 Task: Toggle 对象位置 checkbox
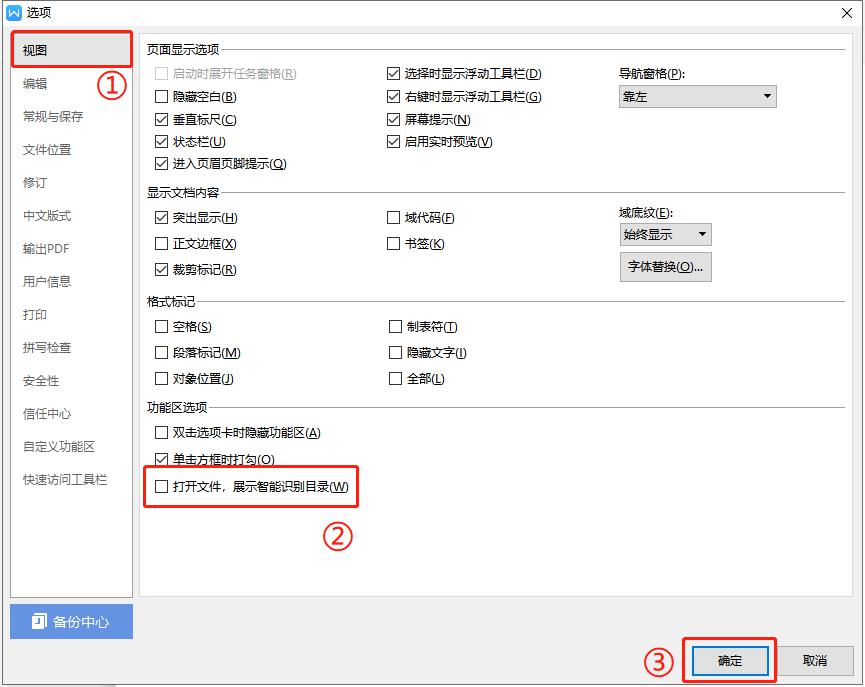click(161, 379)
